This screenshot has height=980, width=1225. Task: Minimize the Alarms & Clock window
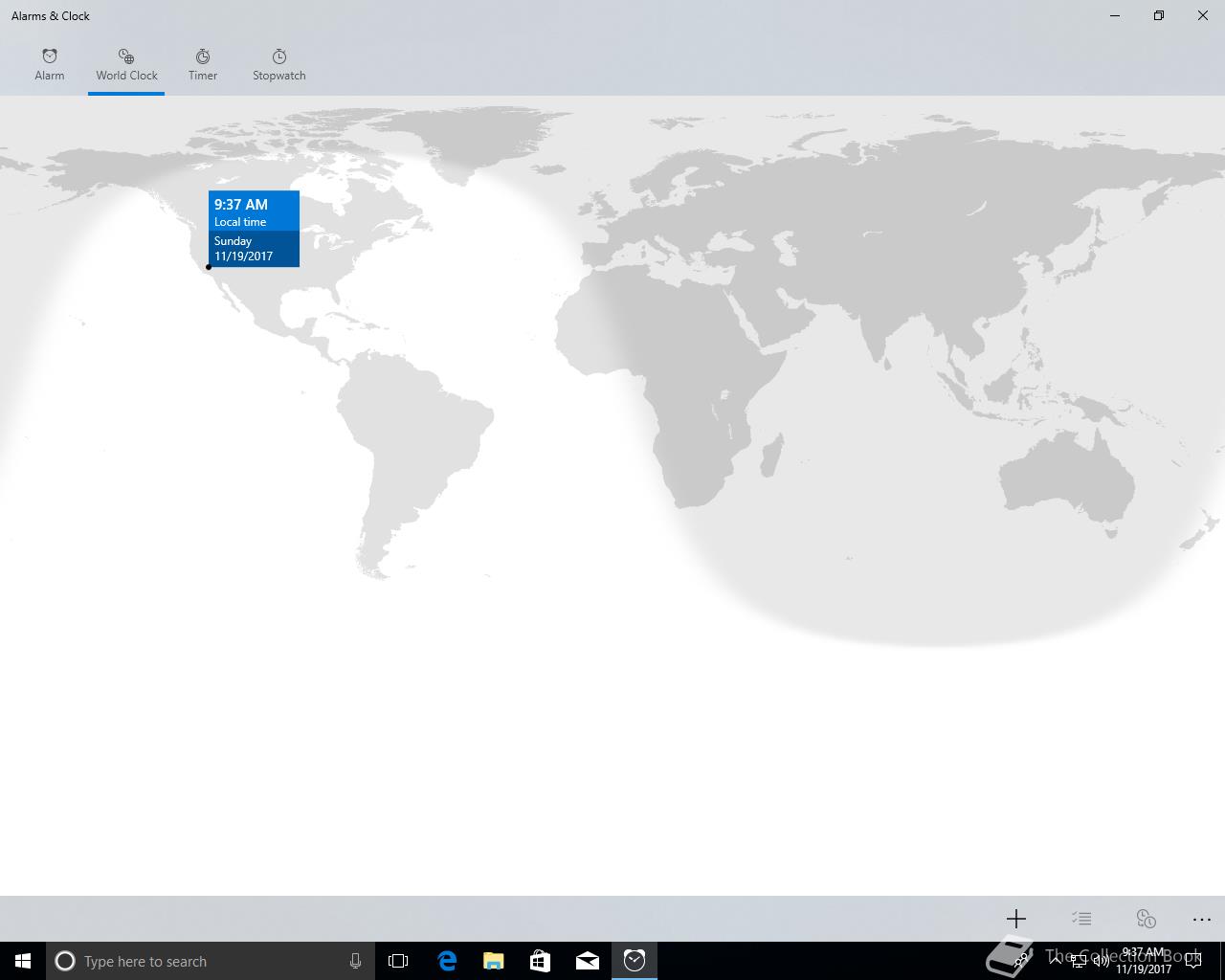click(1115, 15)
